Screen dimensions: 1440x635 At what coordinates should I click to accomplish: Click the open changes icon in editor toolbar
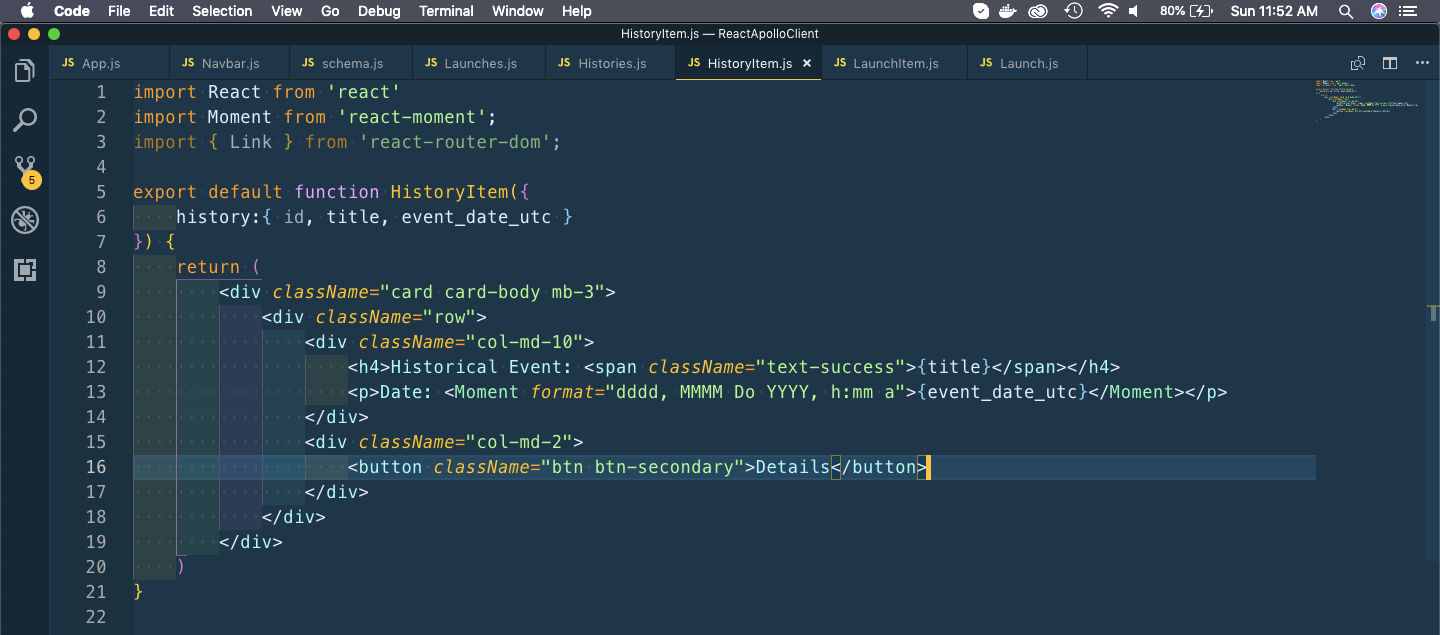[x=1358, y=63]
